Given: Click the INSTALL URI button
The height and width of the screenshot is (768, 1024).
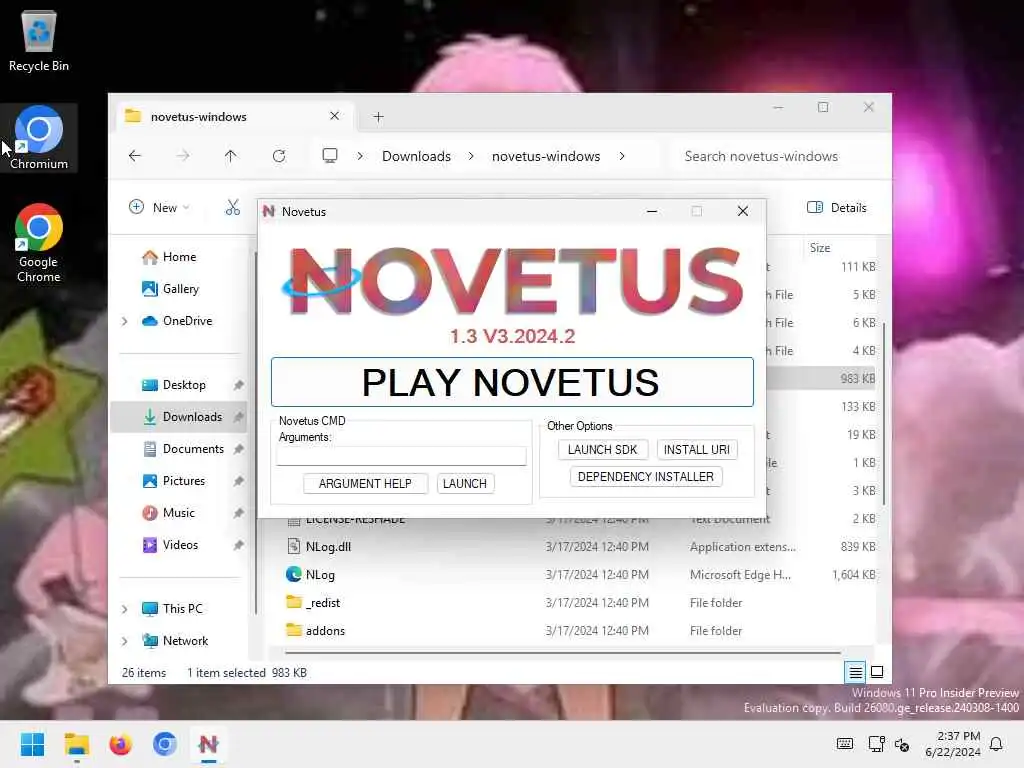Looking at the screenshot, I should (x=697, y=449).
